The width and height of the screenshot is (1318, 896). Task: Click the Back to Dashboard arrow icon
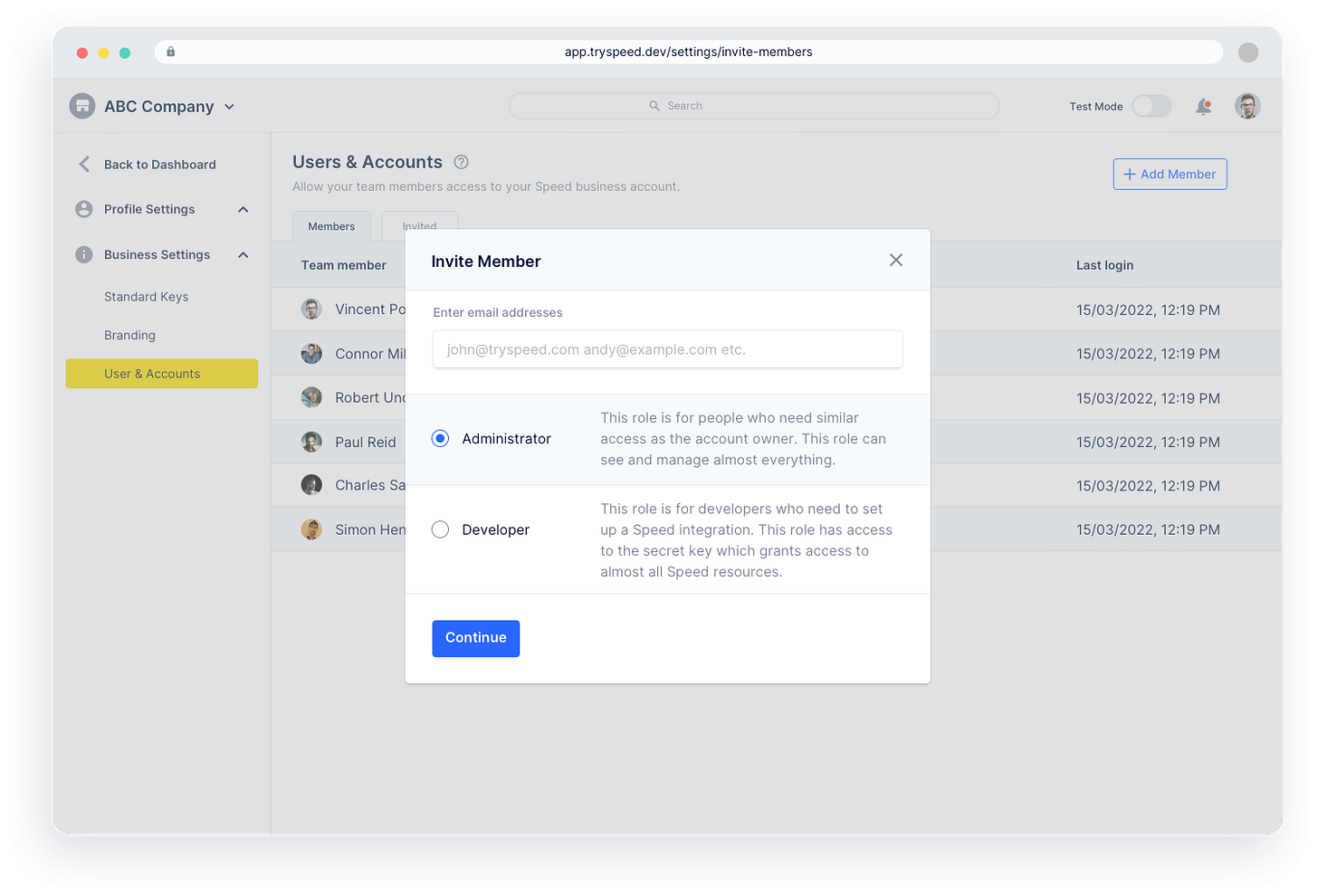pos(84,164)
